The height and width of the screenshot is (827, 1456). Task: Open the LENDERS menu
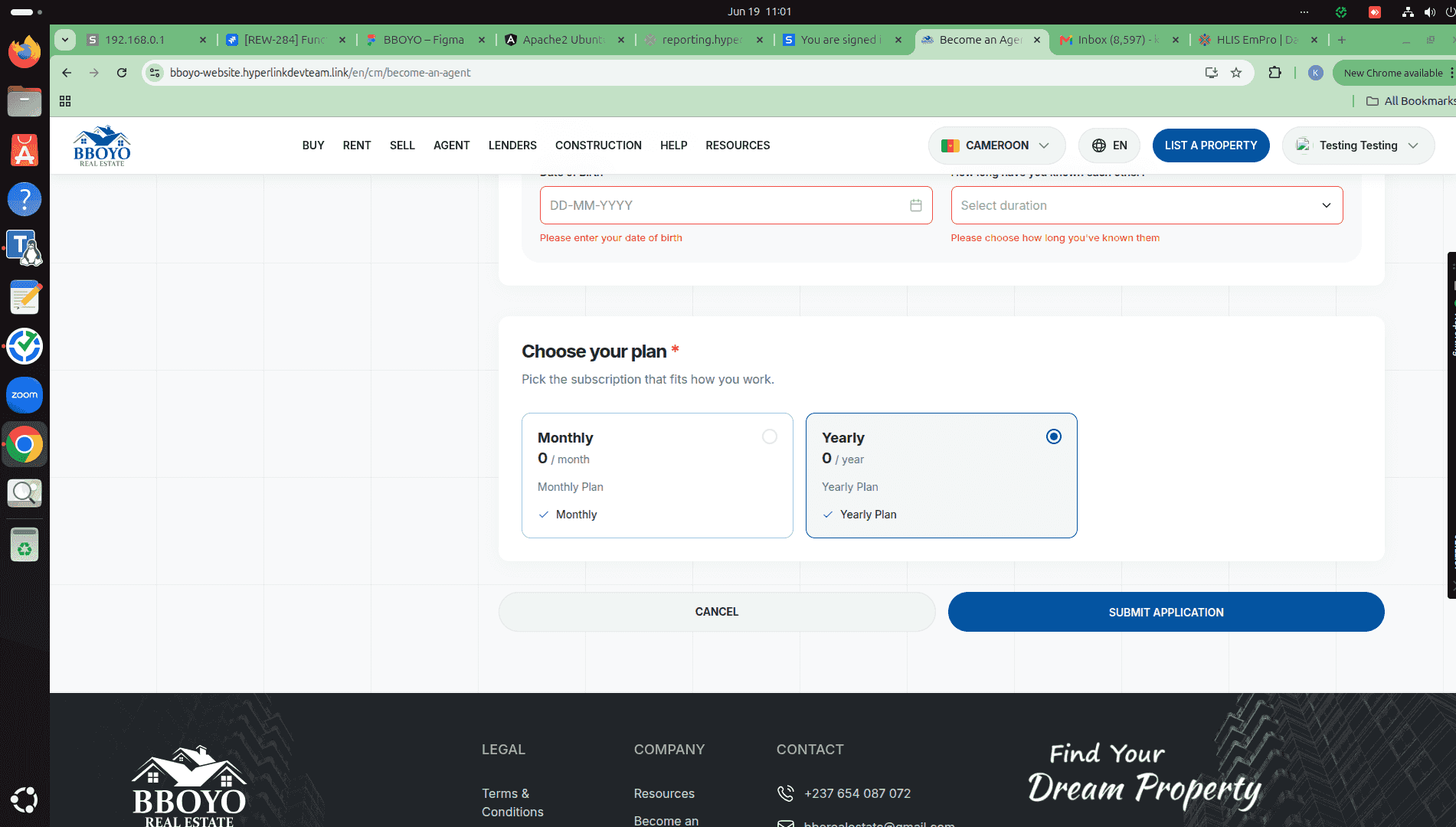click(x=512, y=145)
